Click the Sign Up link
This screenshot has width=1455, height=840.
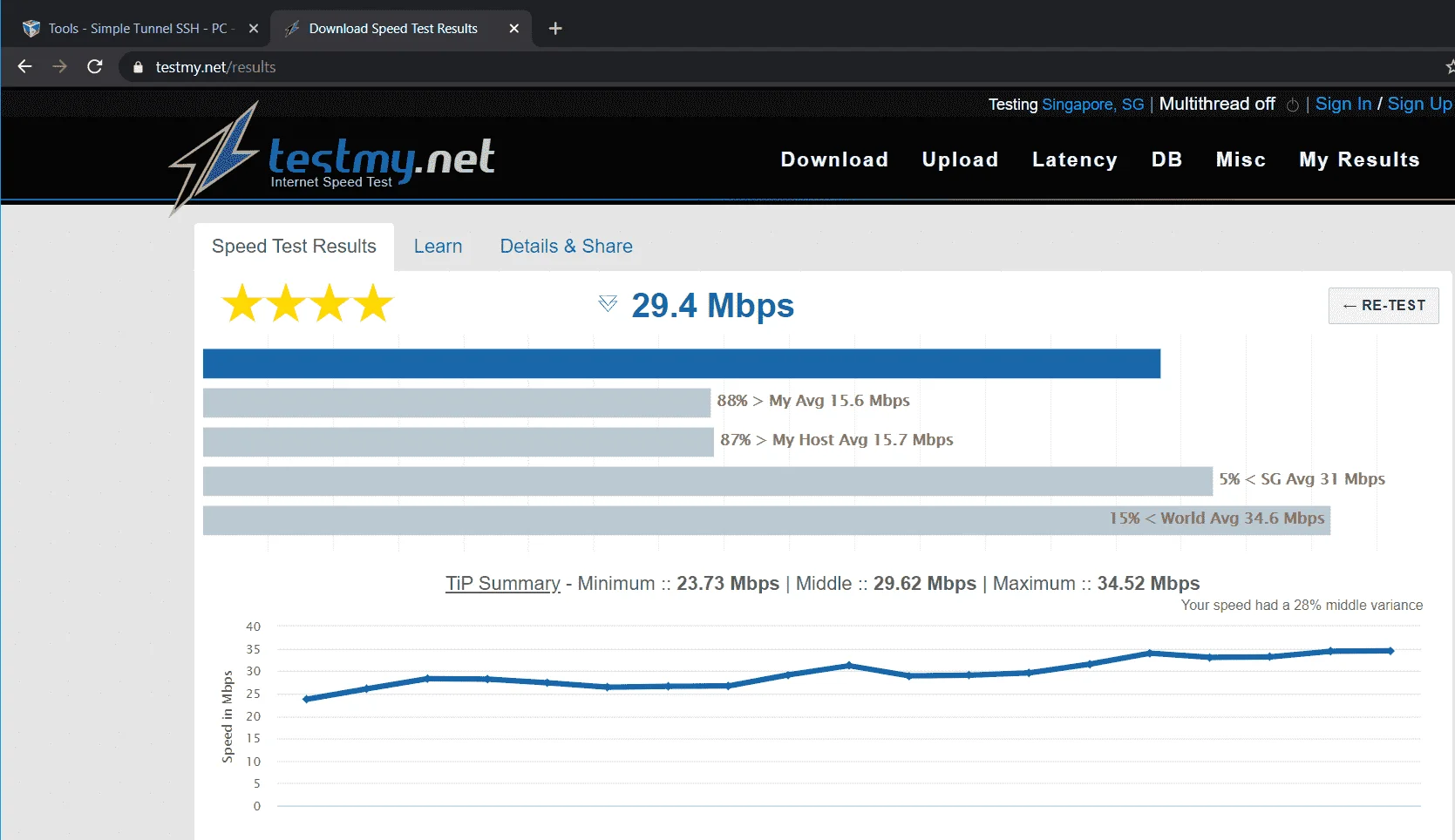click(x=1419, y=104)
